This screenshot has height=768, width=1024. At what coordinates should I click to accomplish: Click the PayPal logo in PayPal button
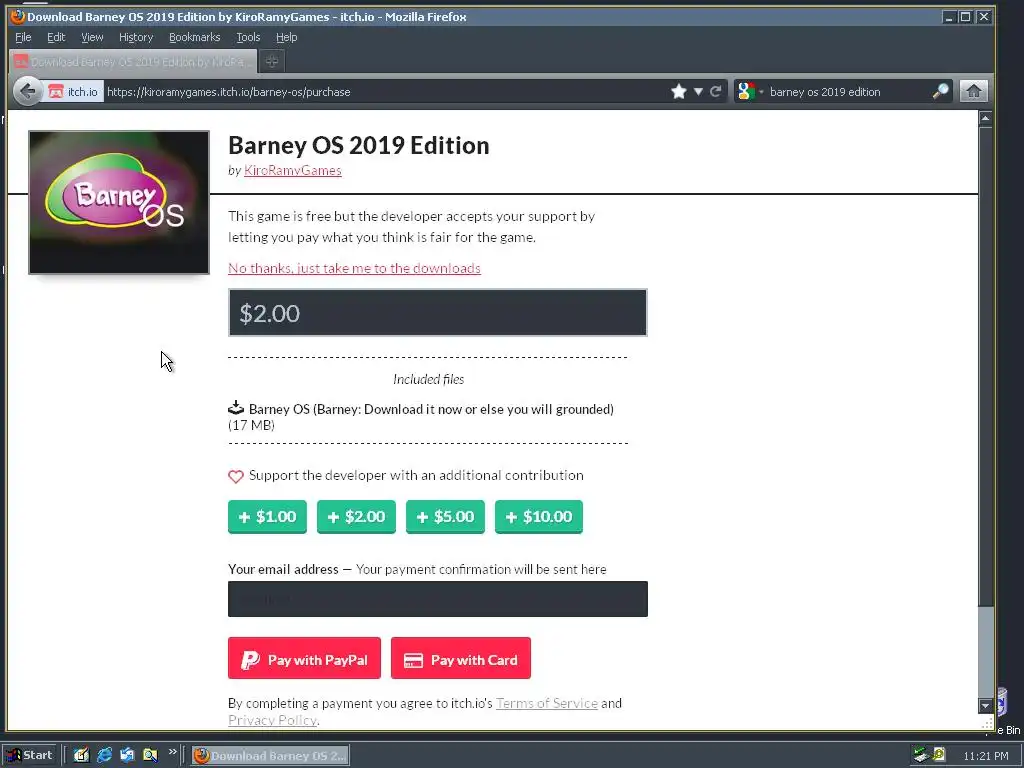point(250,660)
